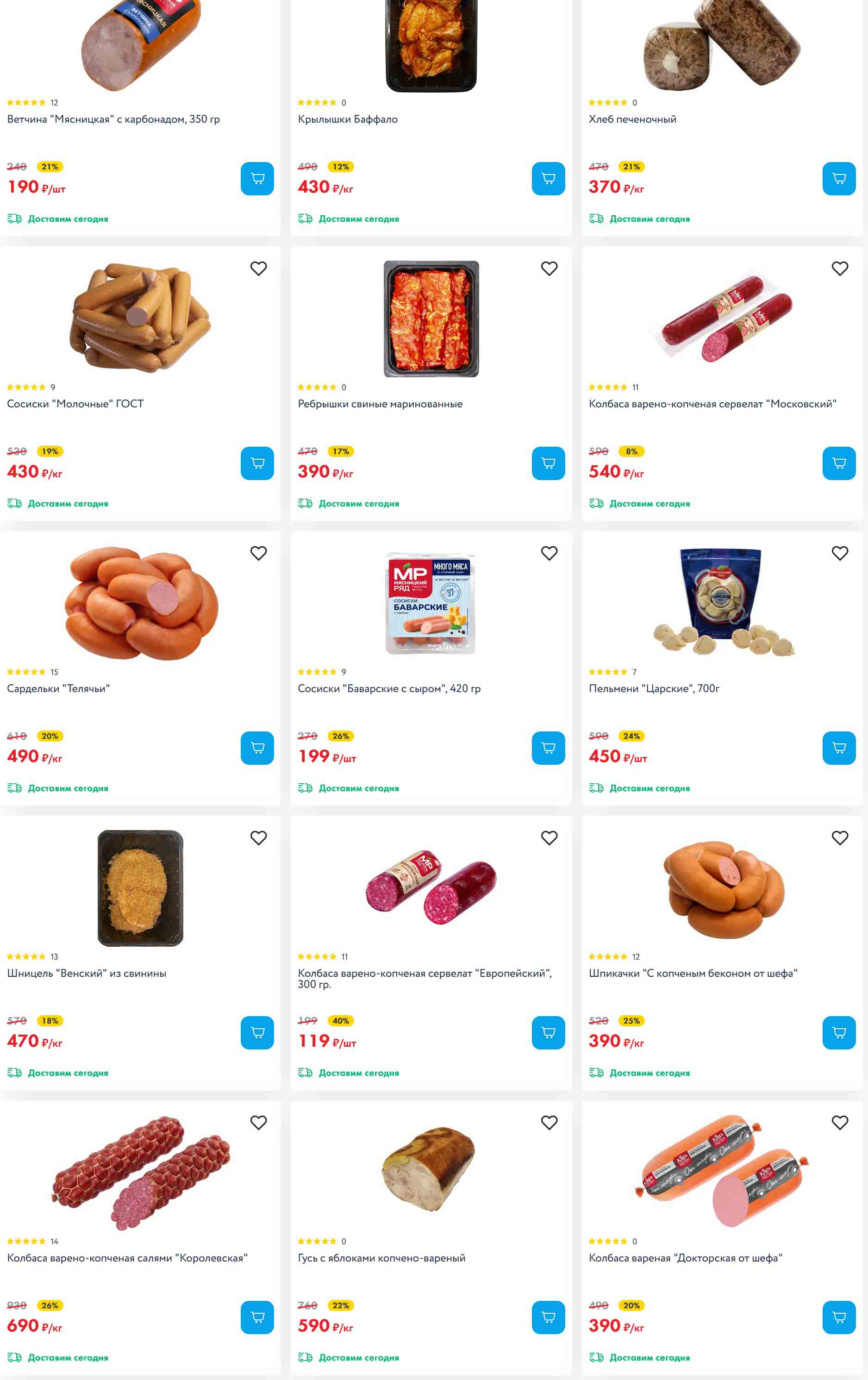The width and height of the screenshot is (868, 1380).
Task: Add Гусь с яблоками to cart
Action: [x=548, y=1317]
